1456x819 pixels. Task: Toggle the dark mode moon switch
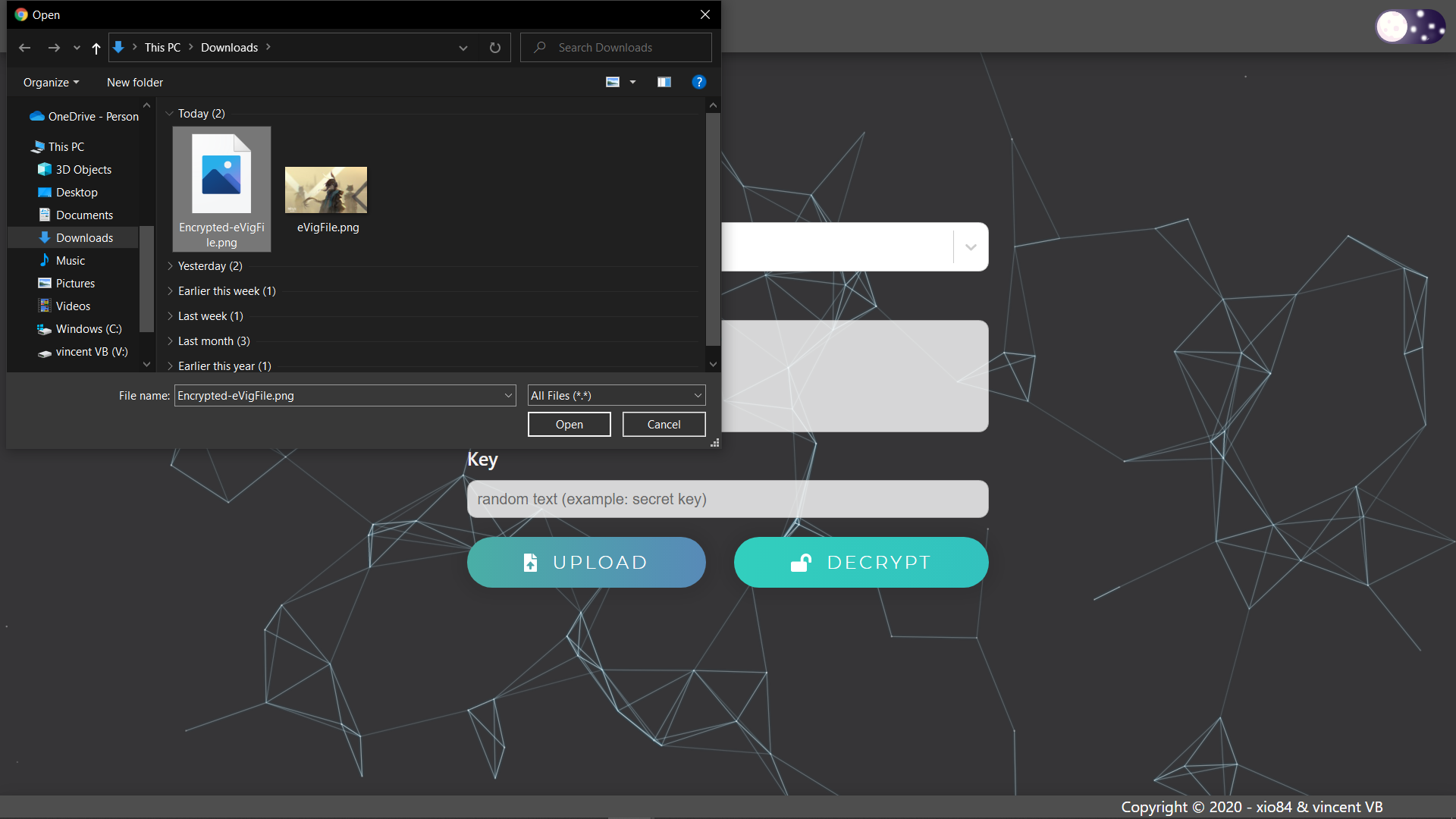pyautogui.click(x=1410, y=27)
